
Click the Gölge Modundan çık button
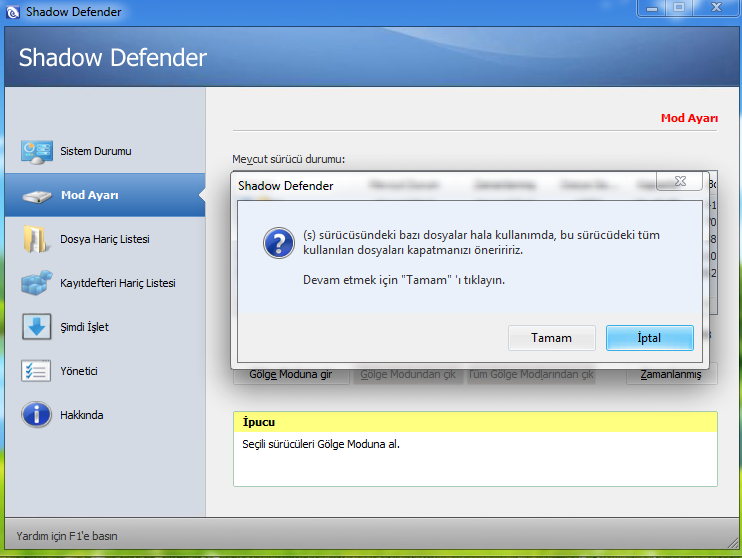click(x=408, y=375)
